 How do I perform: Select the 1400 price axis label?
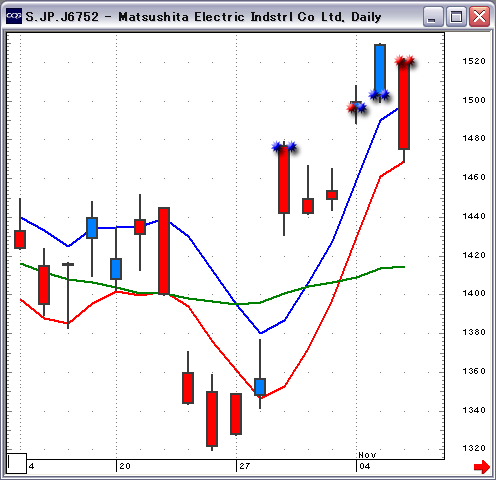tap(474, 293)
